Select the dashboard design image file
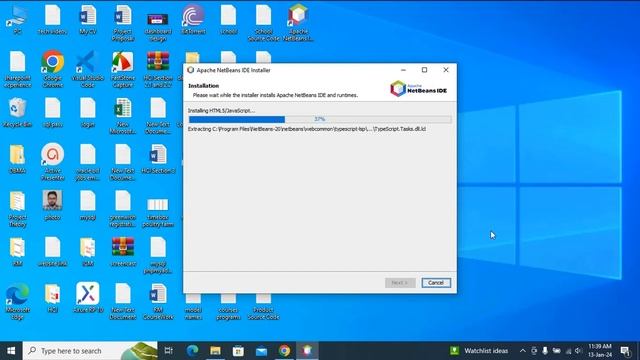This screenshot has width=640, height=360. tap(158, 26)
